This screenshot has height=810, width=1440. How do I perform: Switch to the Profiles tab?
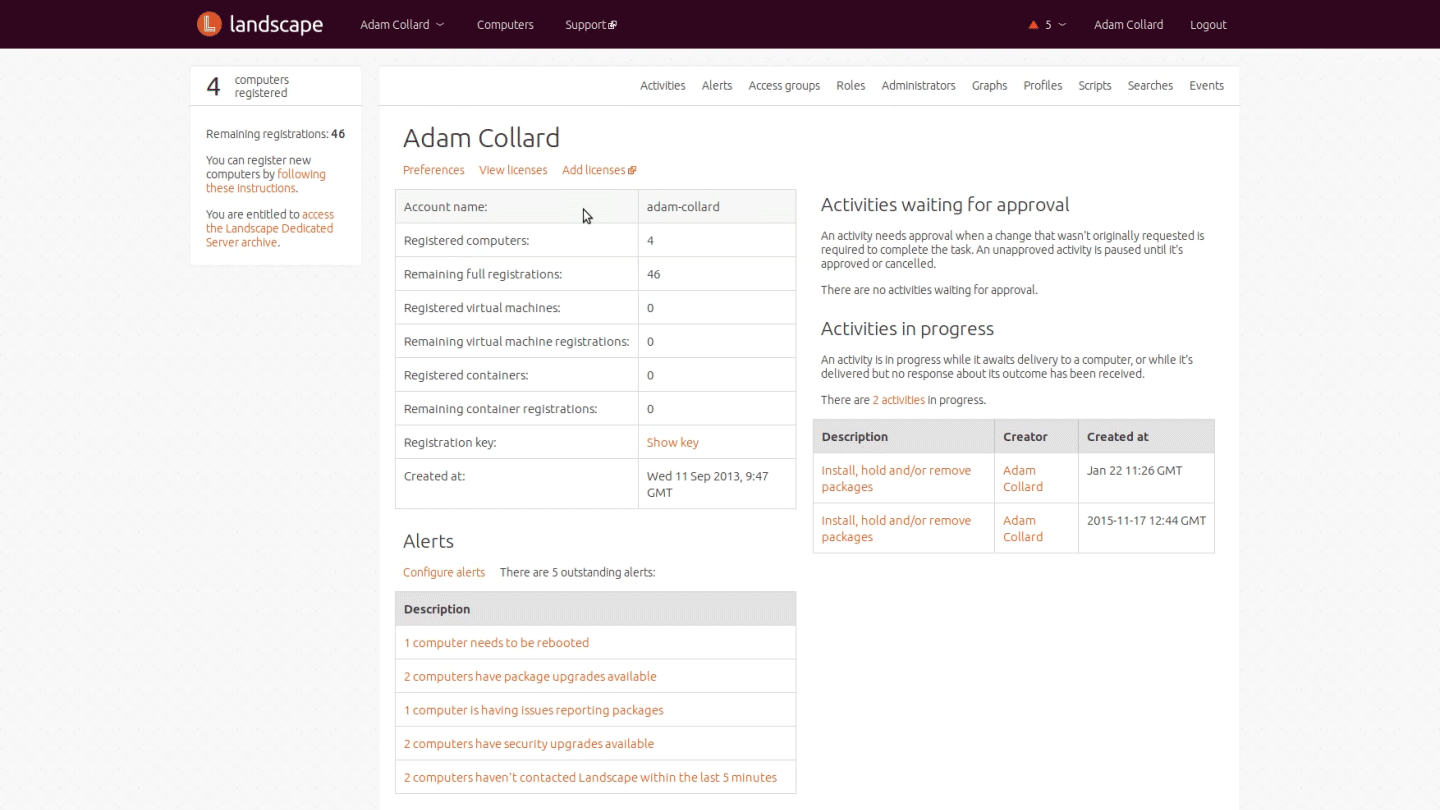click(1043, 86)
